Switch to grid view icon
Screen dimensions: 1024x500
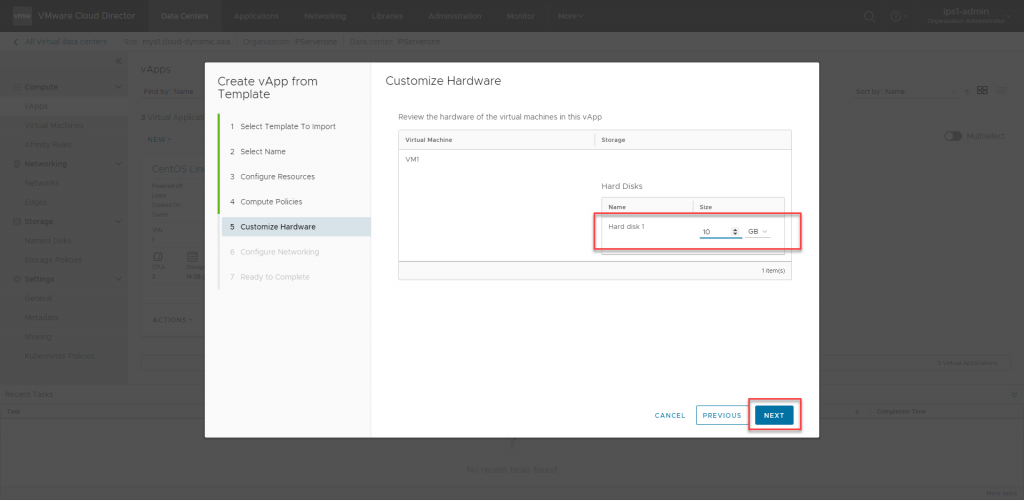tap(982, 91)
